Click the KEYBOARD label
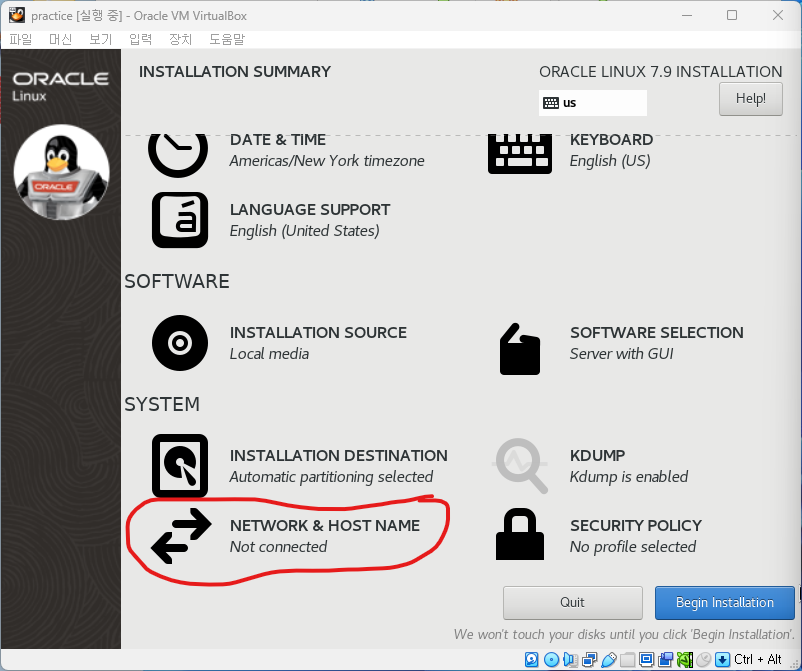This screenshot has width=802, height=671. 611,140
